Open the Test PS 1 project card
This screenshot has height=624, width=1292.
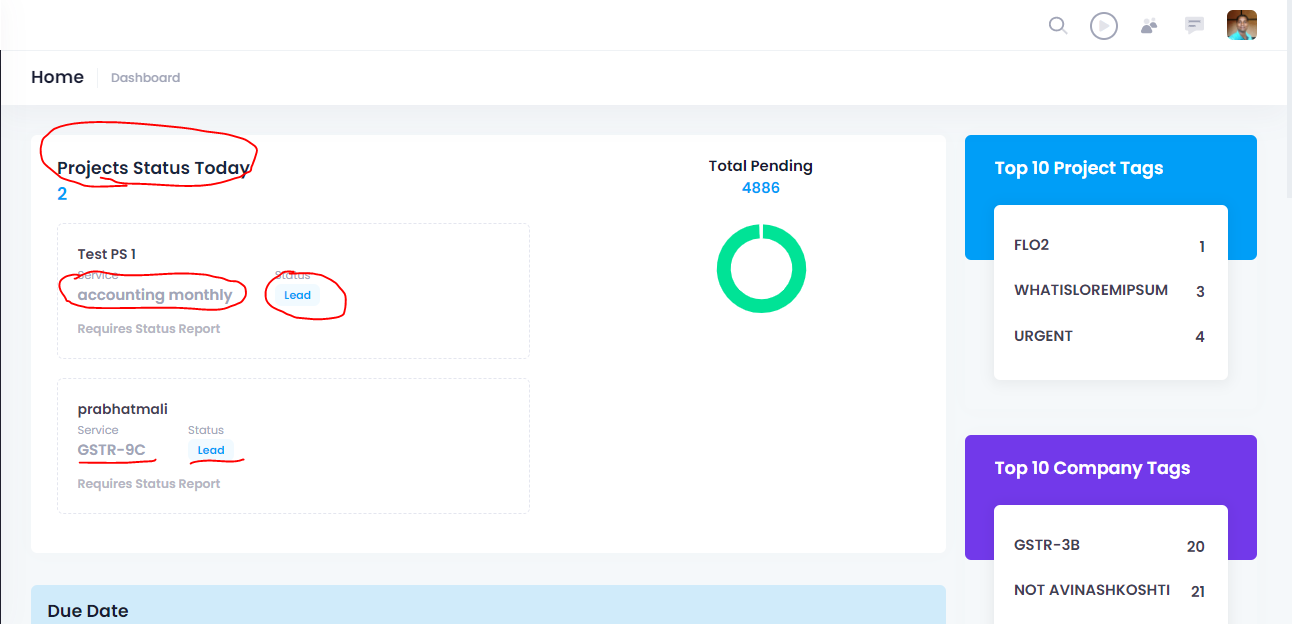click(293, 291)
